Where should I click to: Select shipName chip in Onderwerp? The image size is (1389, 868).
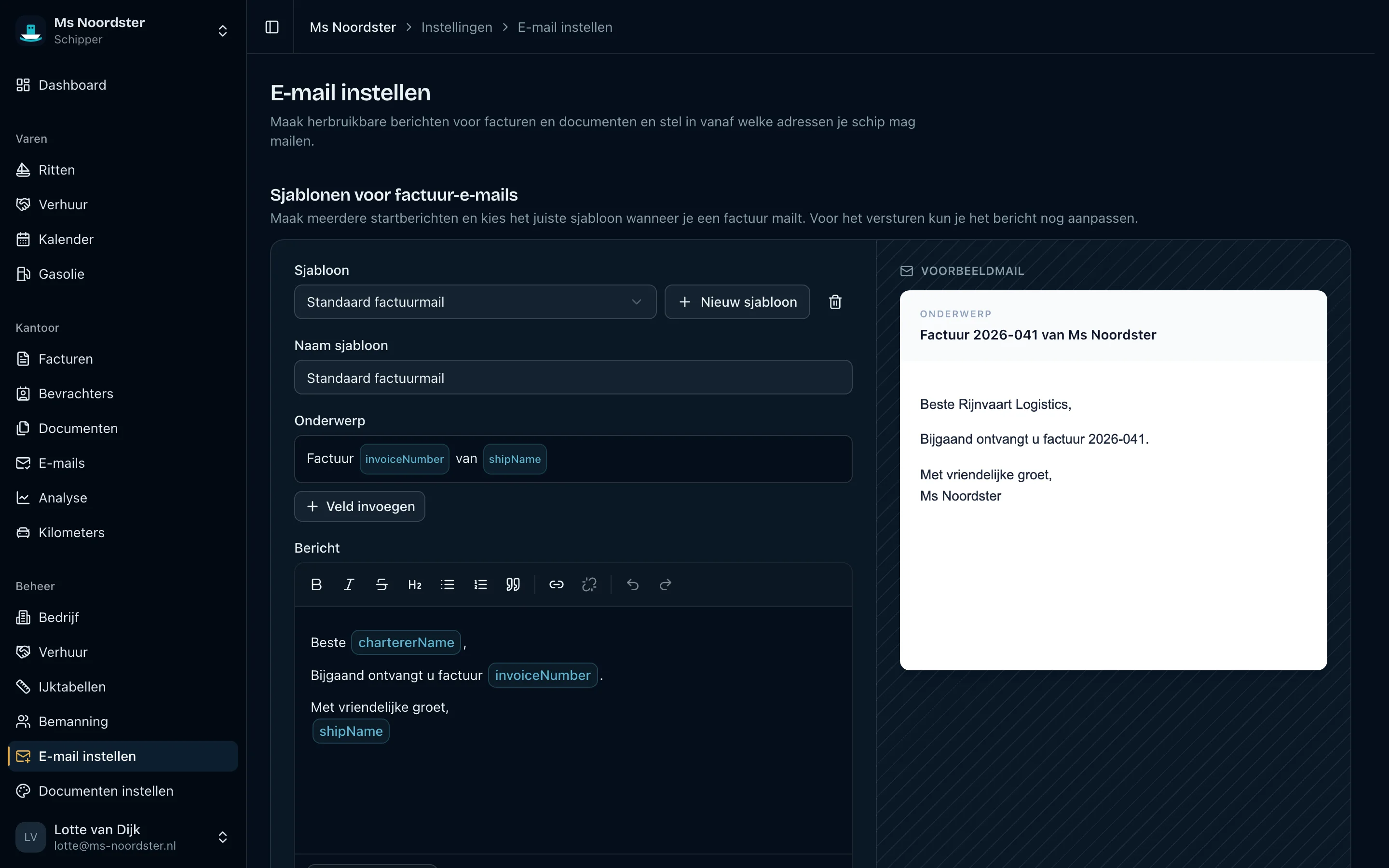click(x=515, y=459)
